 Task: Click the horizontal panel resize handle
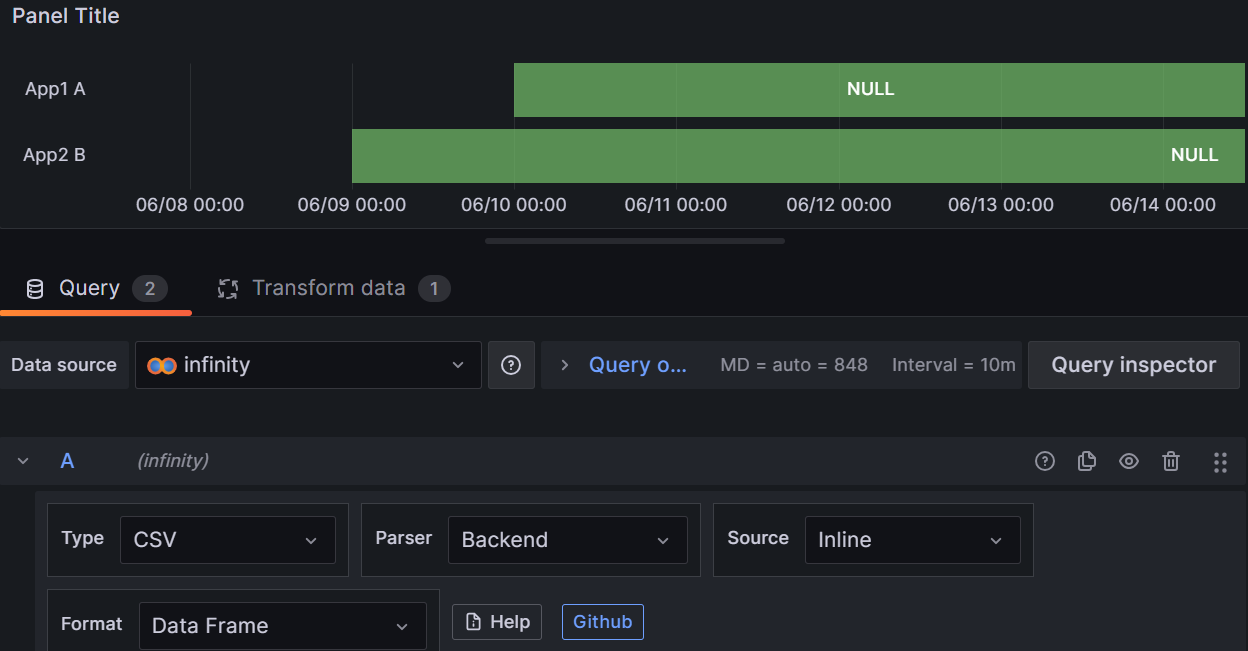(x=635, y=241)
